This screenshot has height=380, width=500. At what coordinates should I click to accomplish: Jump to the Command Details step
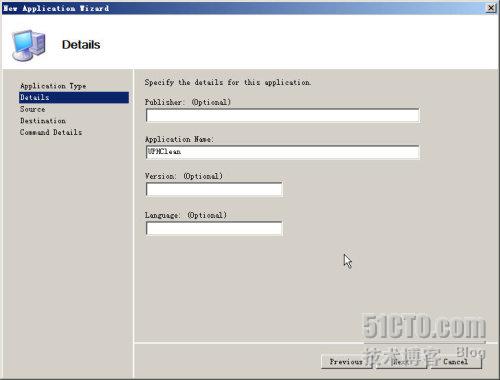pyautogui.click(x=51, y=132)
